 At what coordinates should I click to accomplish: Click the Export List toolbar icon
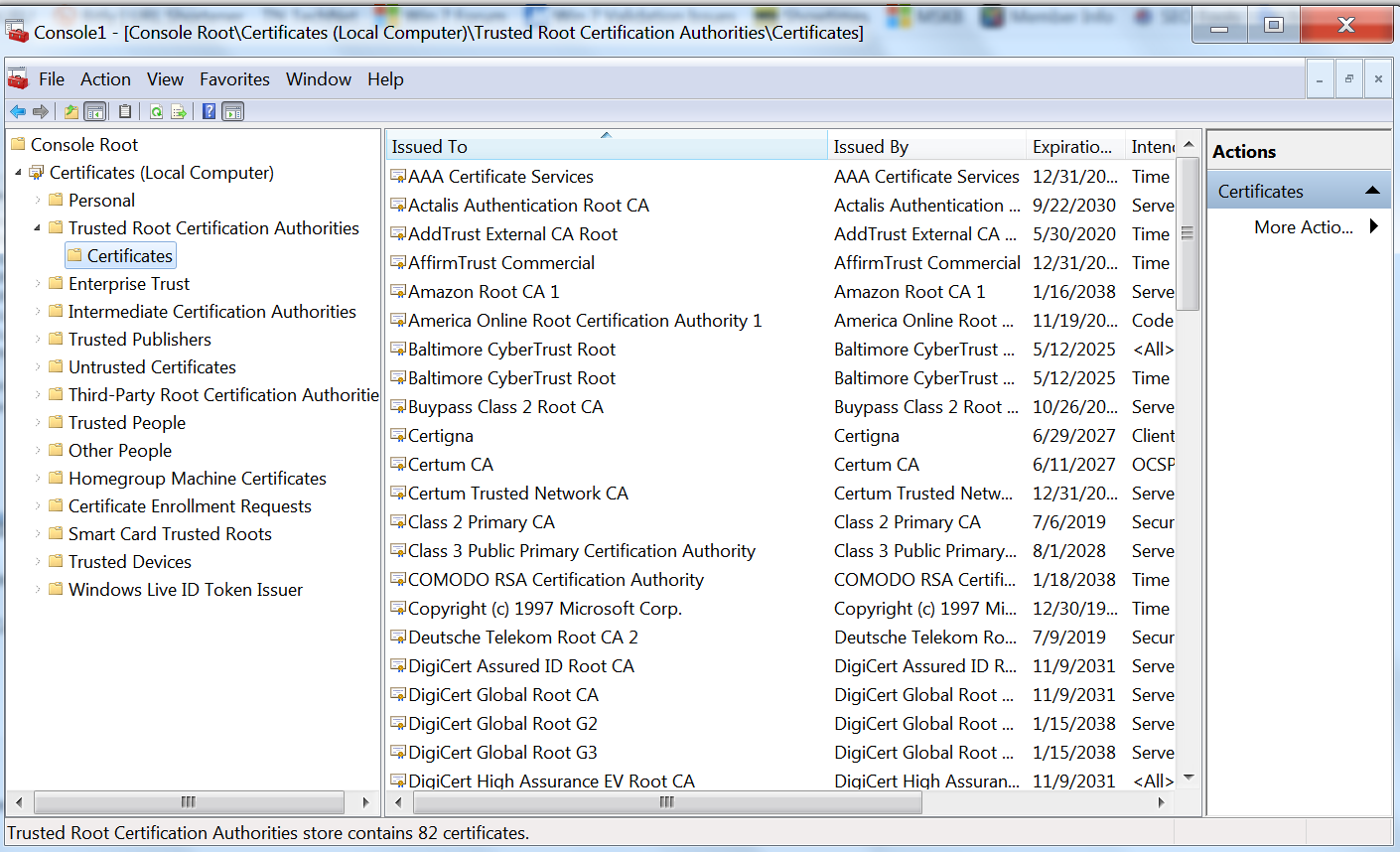click(179, 111)
